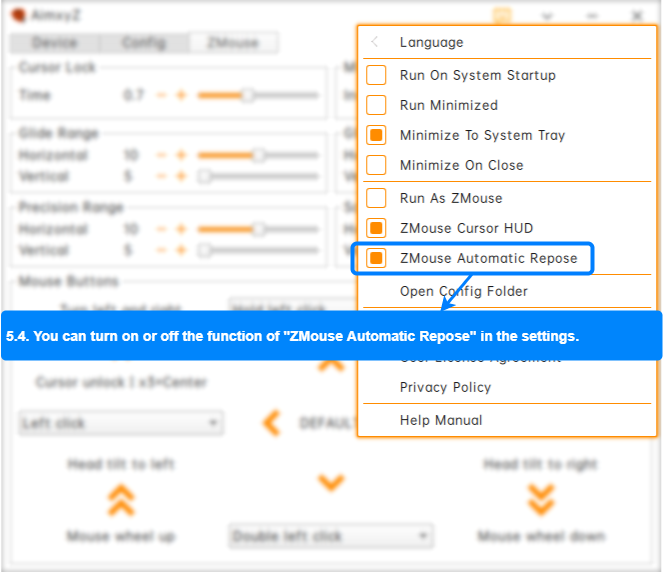Viewport: 663px width, 573px height.
Task: Adjust the Cursor Lock Time slider
Action: 247,95
